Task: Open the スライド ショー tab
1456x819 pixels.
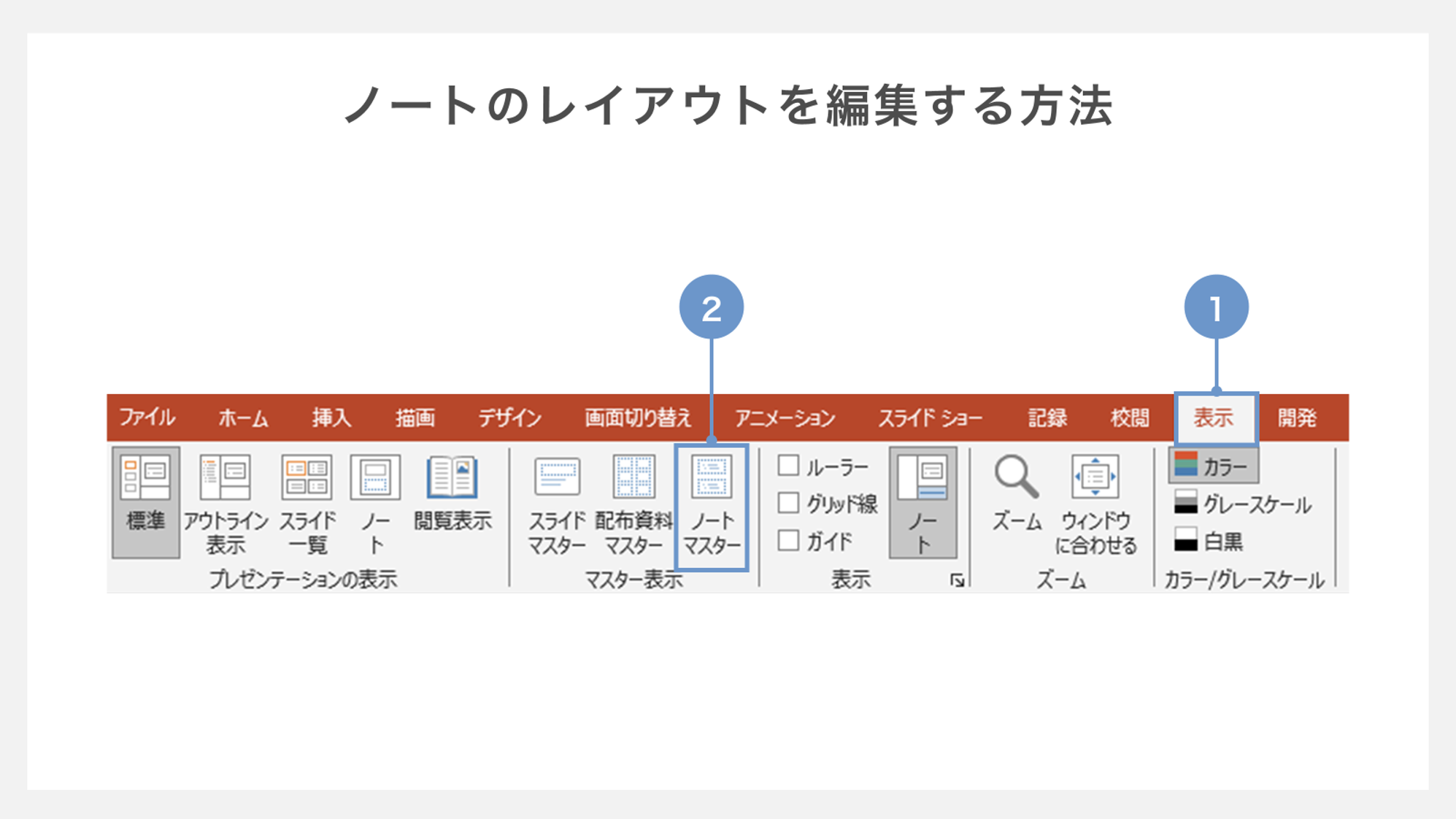Action: [x=930, y=418]
